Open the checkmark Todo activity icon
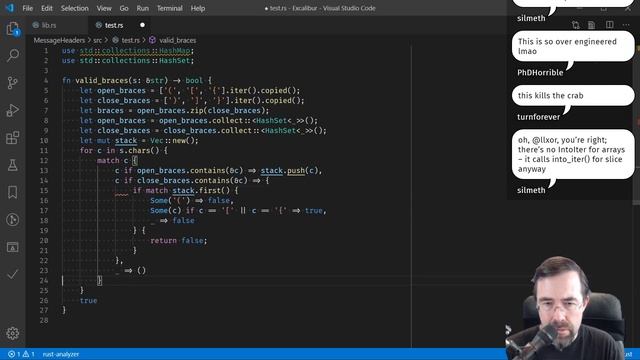This screenshot has width=640, height=360. pos(13,274)
